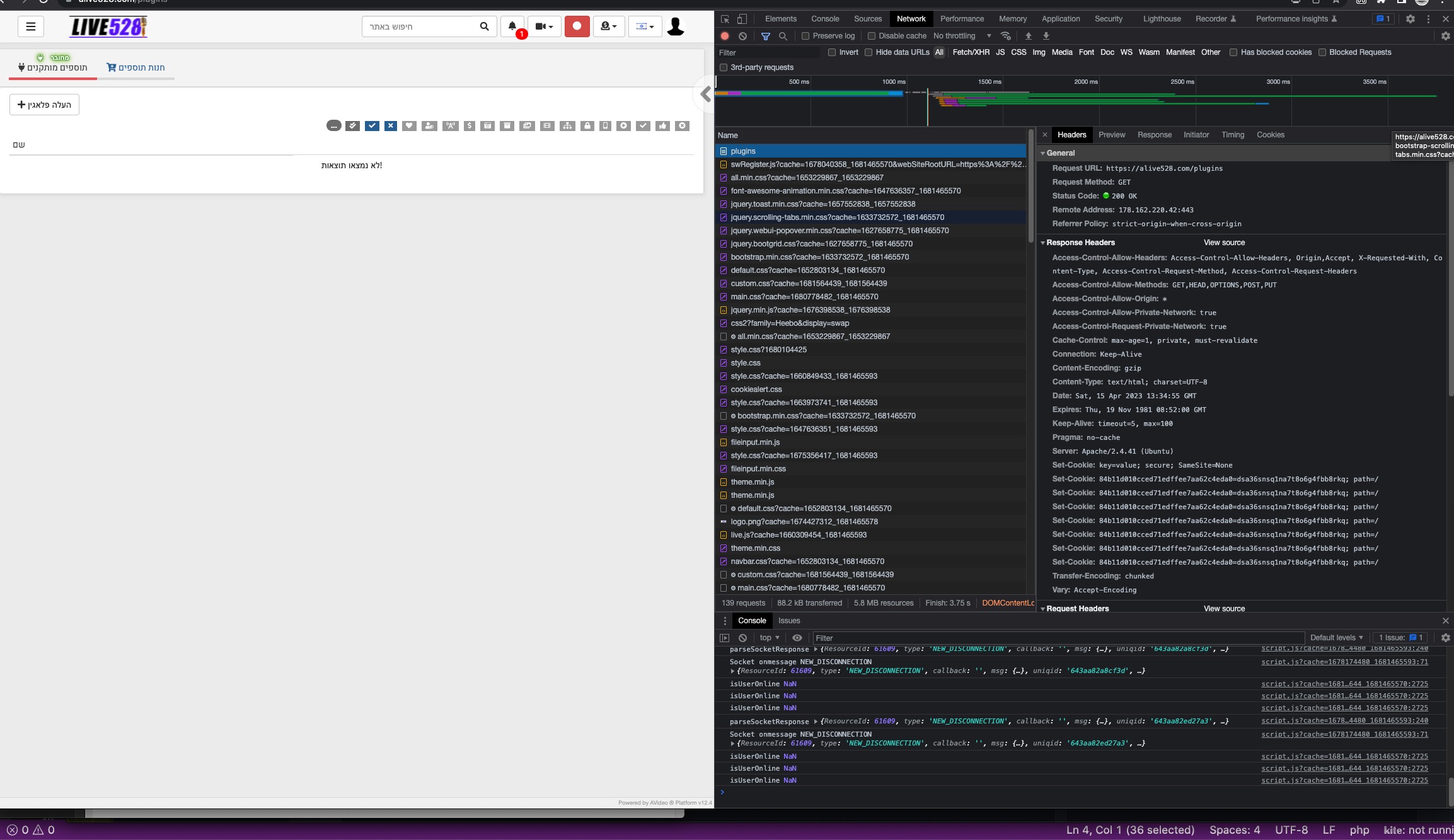Screen dimensions: 1454x840
Task: Collapse the Response Headers section
Action: 1044,243
